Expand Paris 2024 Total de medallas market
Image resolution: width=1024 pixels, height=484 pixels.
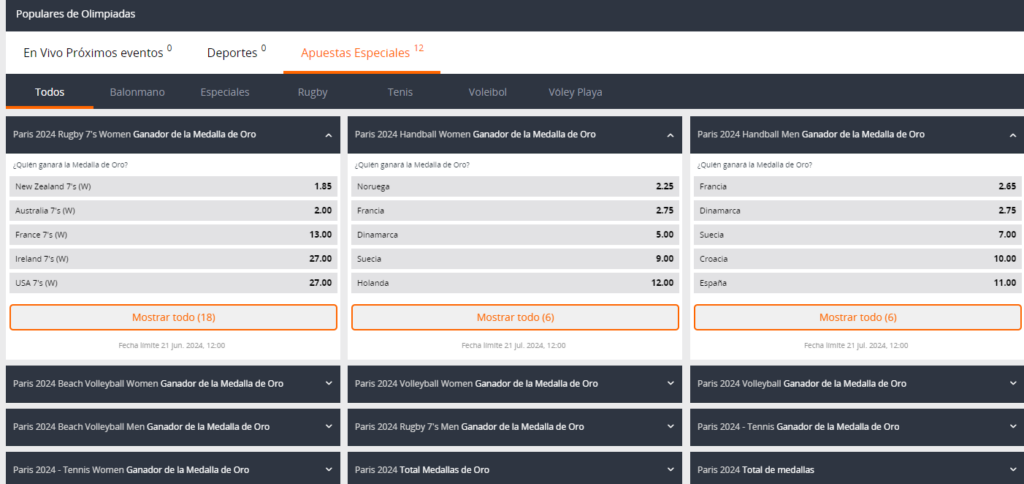[1012, 469]
